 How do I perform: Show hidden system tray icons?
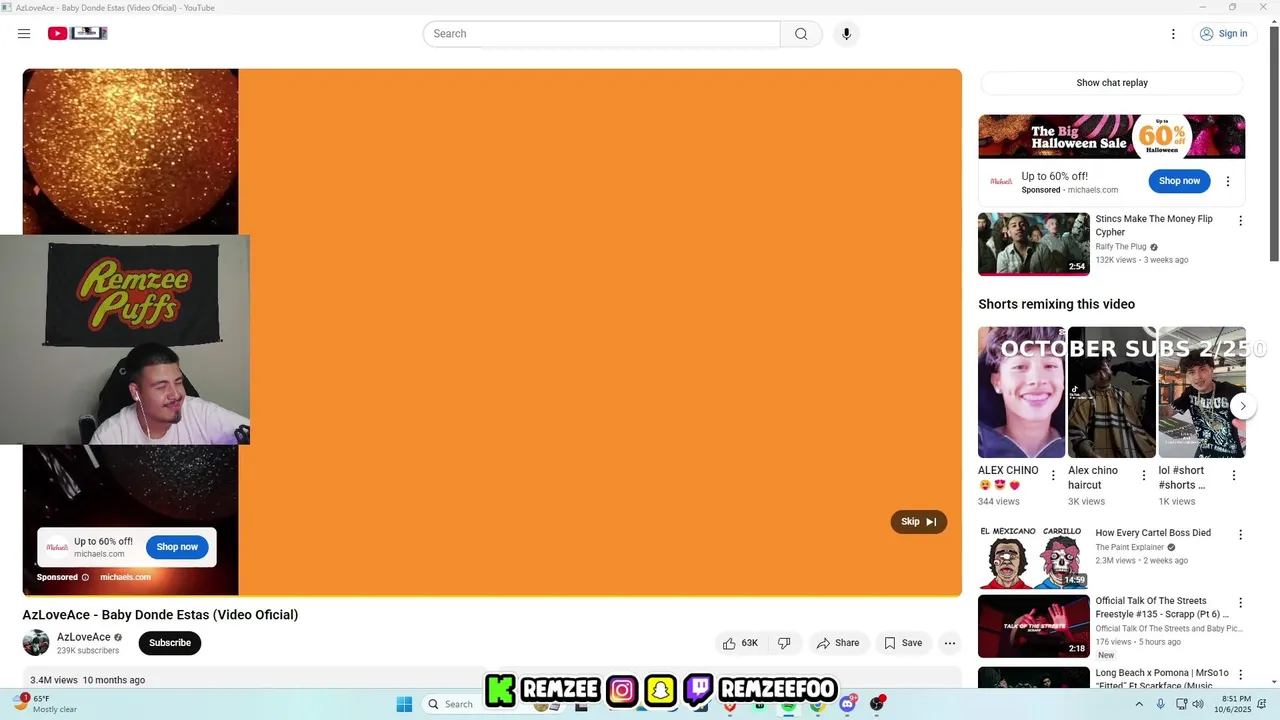pyautogui.click(x=1139, y=704)
